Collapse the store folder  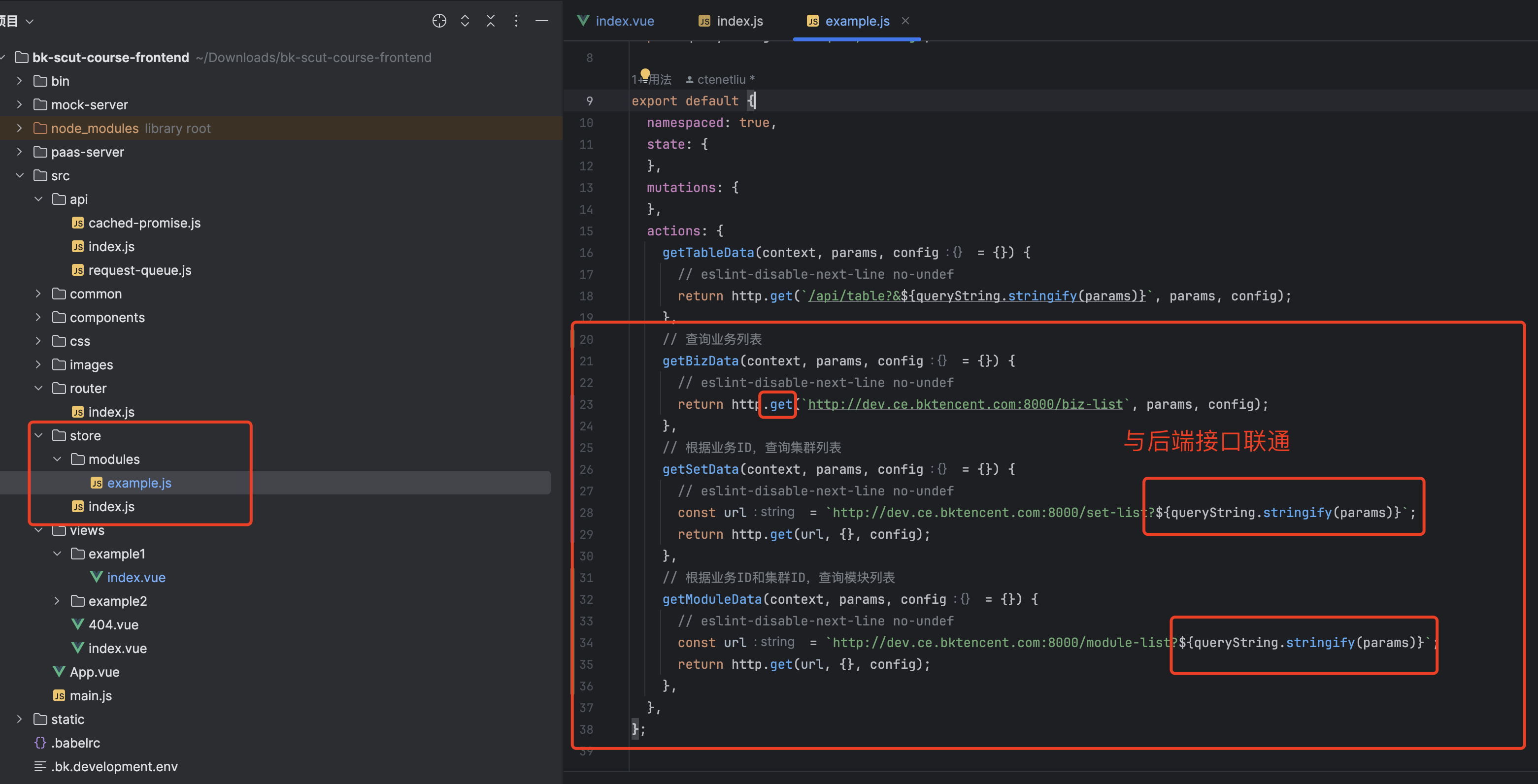point(39,435)
